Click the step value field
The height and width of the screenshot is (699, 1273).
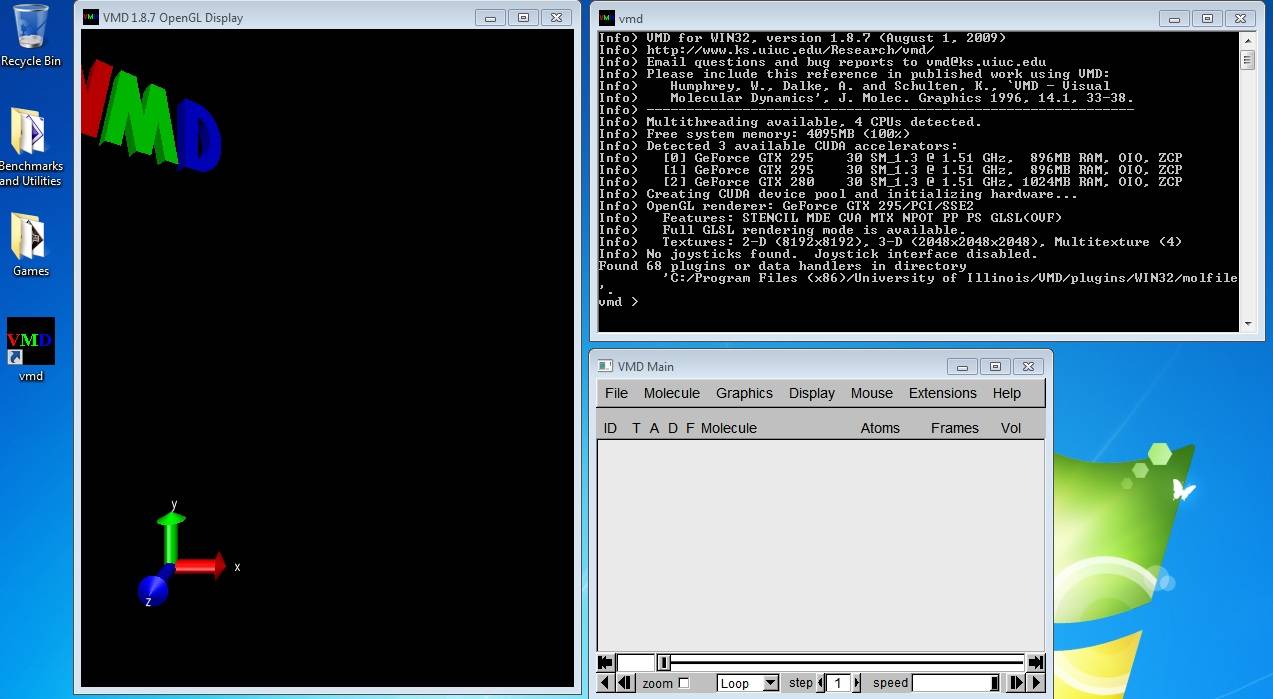[839, 683]
